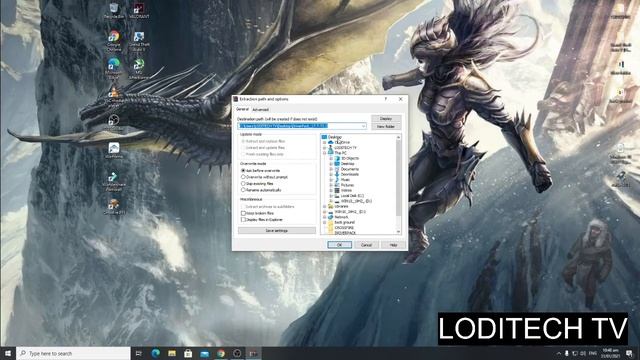Viewport: 640px width, 360px height.
Task: Click the Pictures folder icon in tree
Action: pyautogui.click(x=337, y=185)
